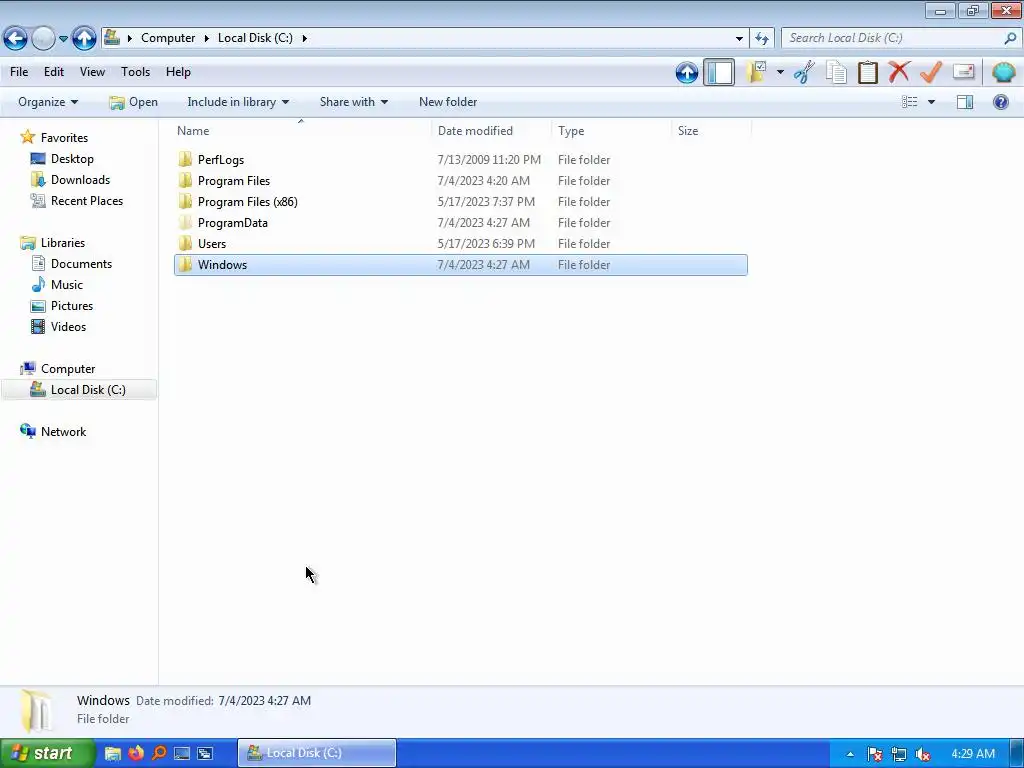Viewport: 1024px width, 768px height.
Task: Open the Organize dropdown
Action: point(48,102)
